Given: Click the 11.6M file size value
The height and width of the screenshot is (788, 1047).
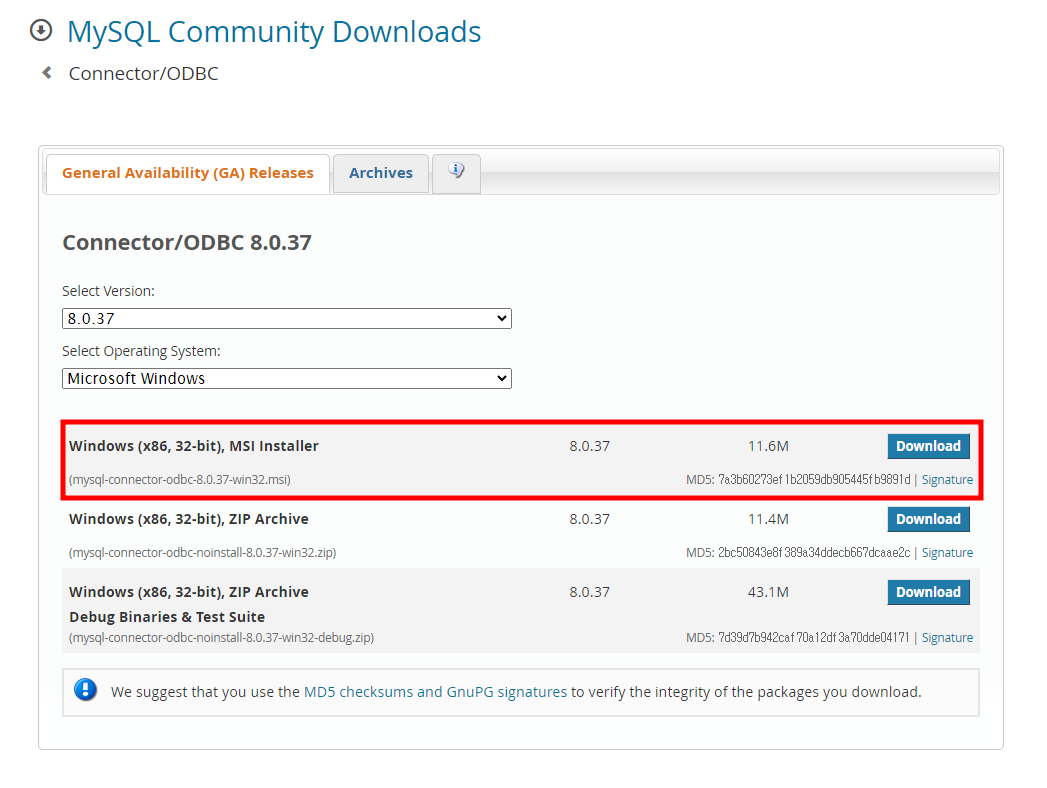Looking at the screenshot, I should click(768, 446).
